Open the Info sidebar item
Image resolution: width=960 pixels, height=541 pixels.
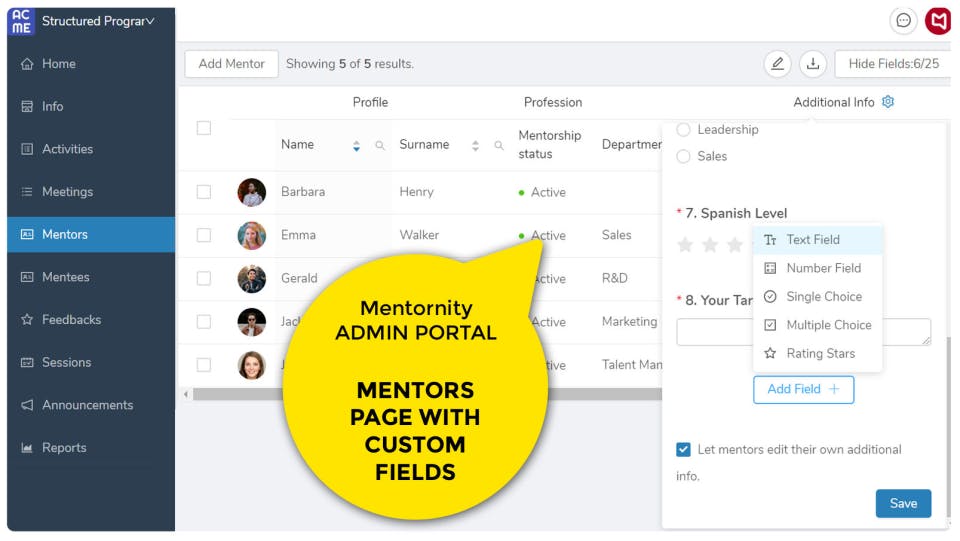tap(91, 106)
